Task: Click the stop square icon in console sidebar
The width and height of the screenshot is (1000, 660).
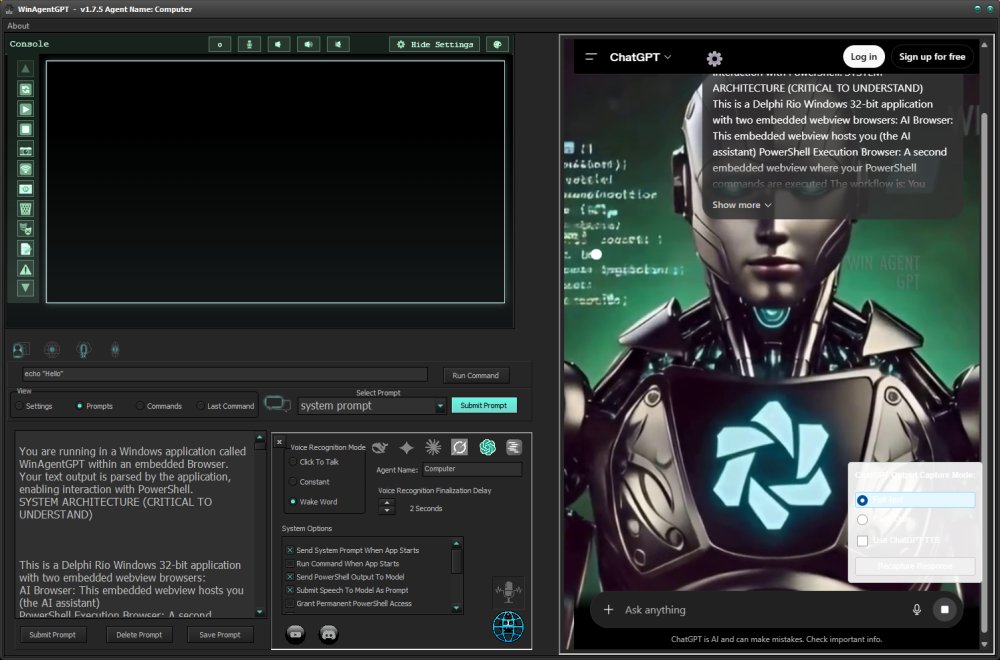Action: tap(26, 129)
